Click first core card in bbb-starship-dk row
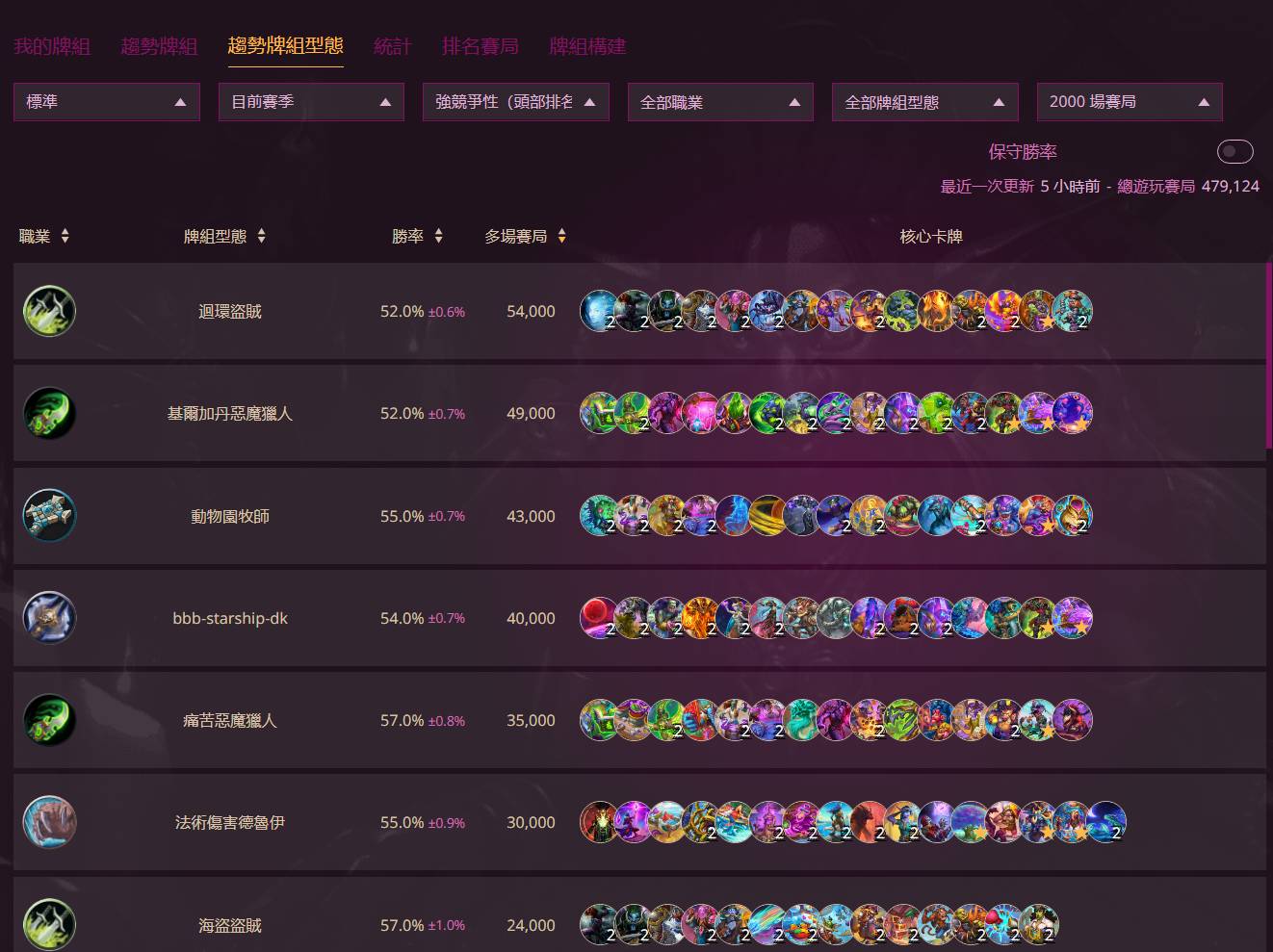 click(599, 618)
